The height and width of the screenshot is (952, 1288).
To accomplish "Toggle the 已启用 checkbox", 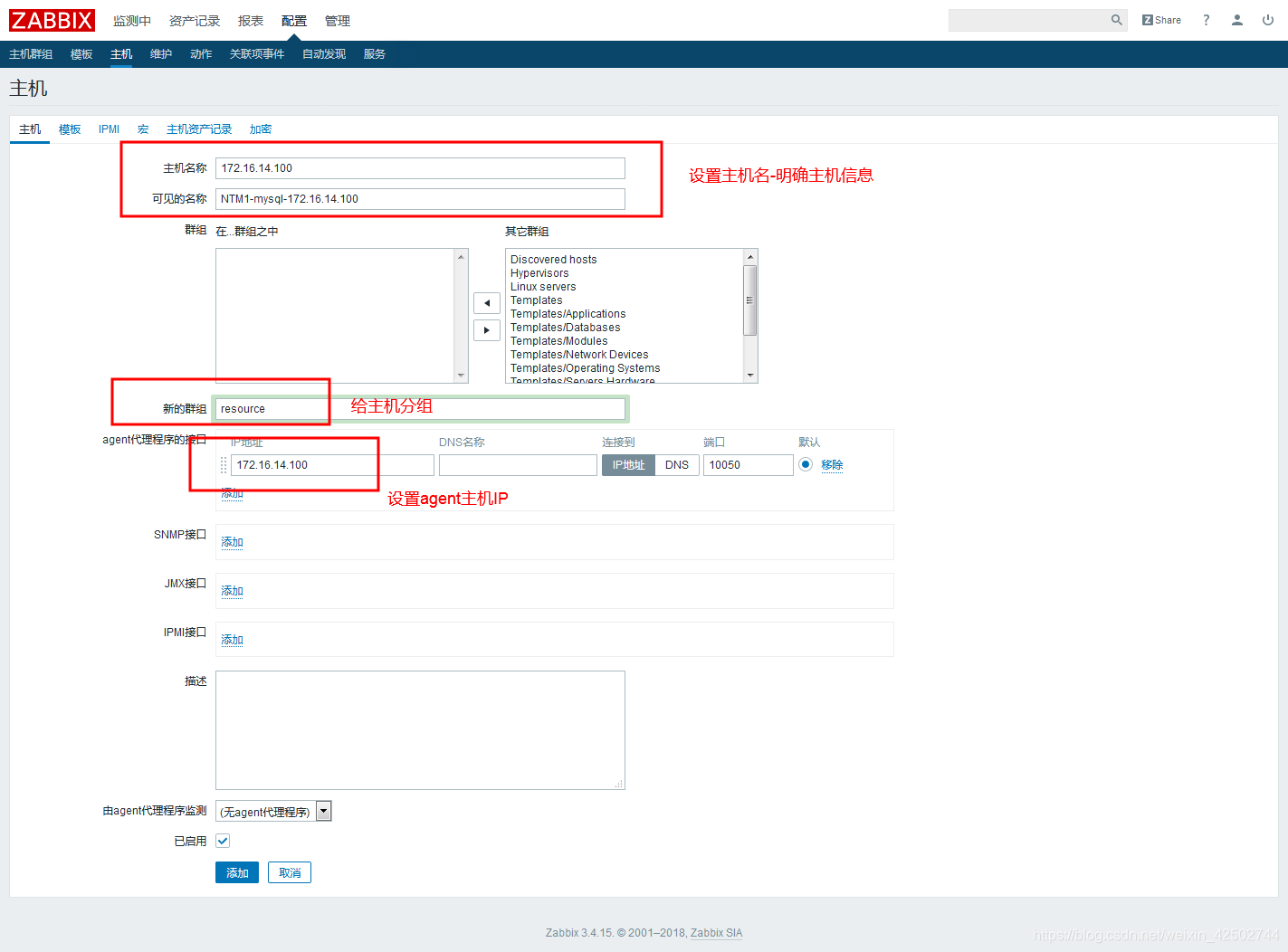I will coord(223,841).
